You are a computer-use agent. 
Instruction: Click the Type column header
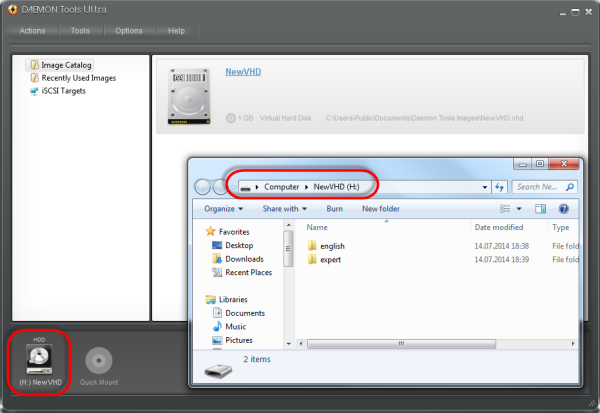[563, 227]
